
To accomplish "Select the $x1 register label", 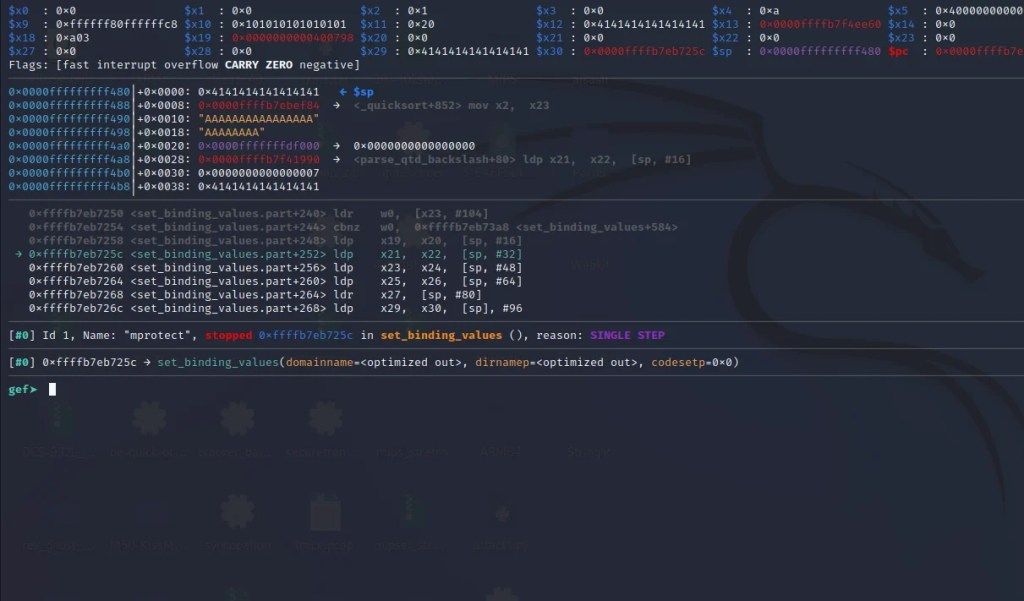I will pos(194,11).
